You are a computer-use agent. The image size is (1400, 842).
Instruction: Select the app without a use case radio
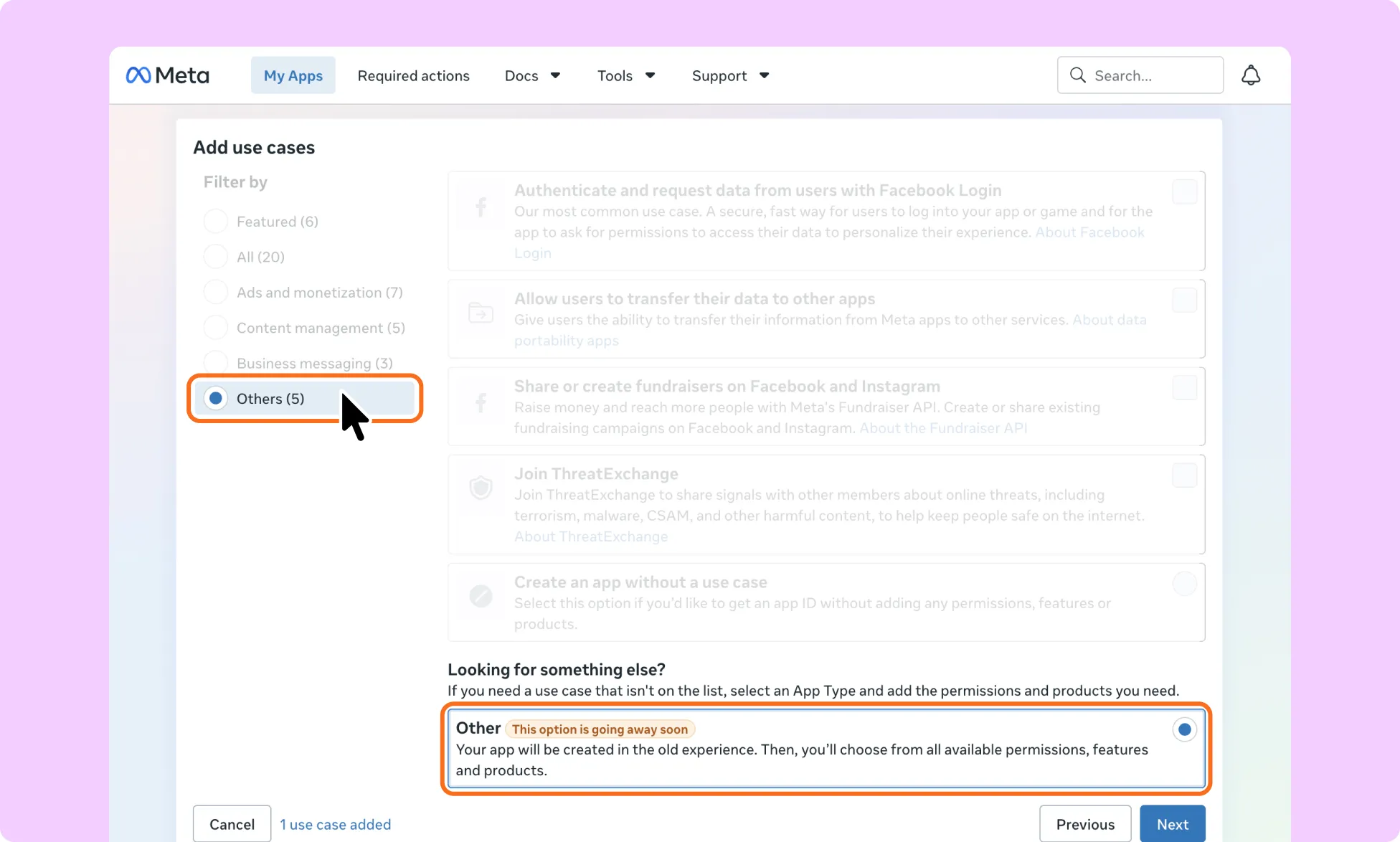[1184, 583]
